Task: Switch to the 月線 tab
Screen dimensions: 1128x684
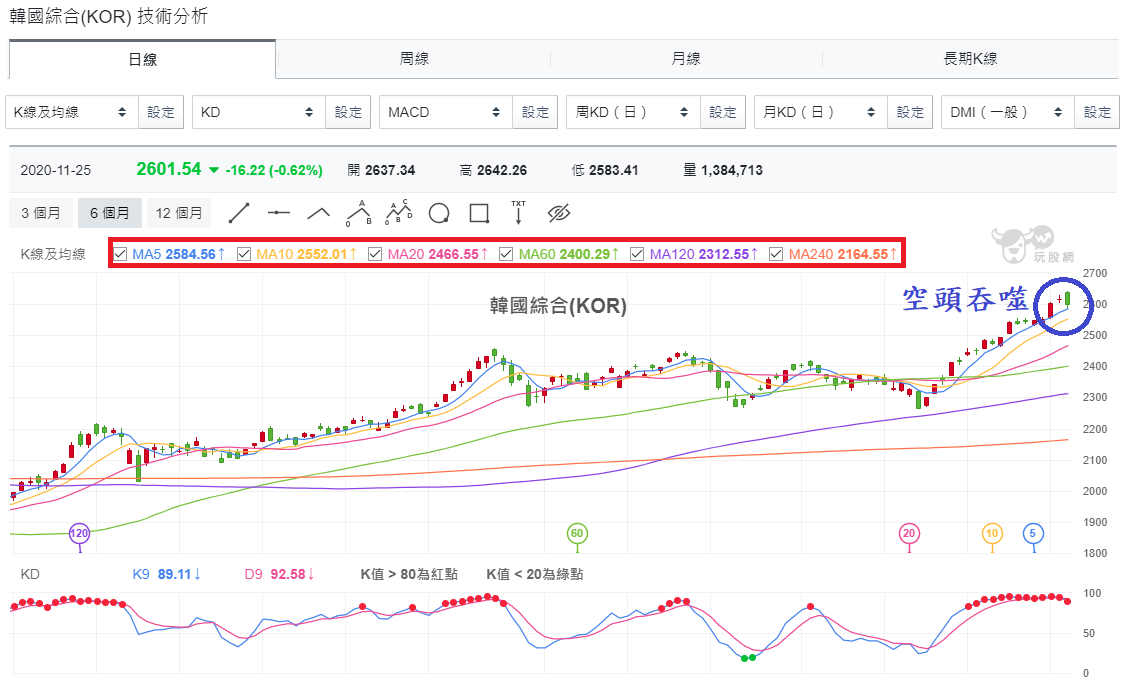Action: click(x=686, y=59)
